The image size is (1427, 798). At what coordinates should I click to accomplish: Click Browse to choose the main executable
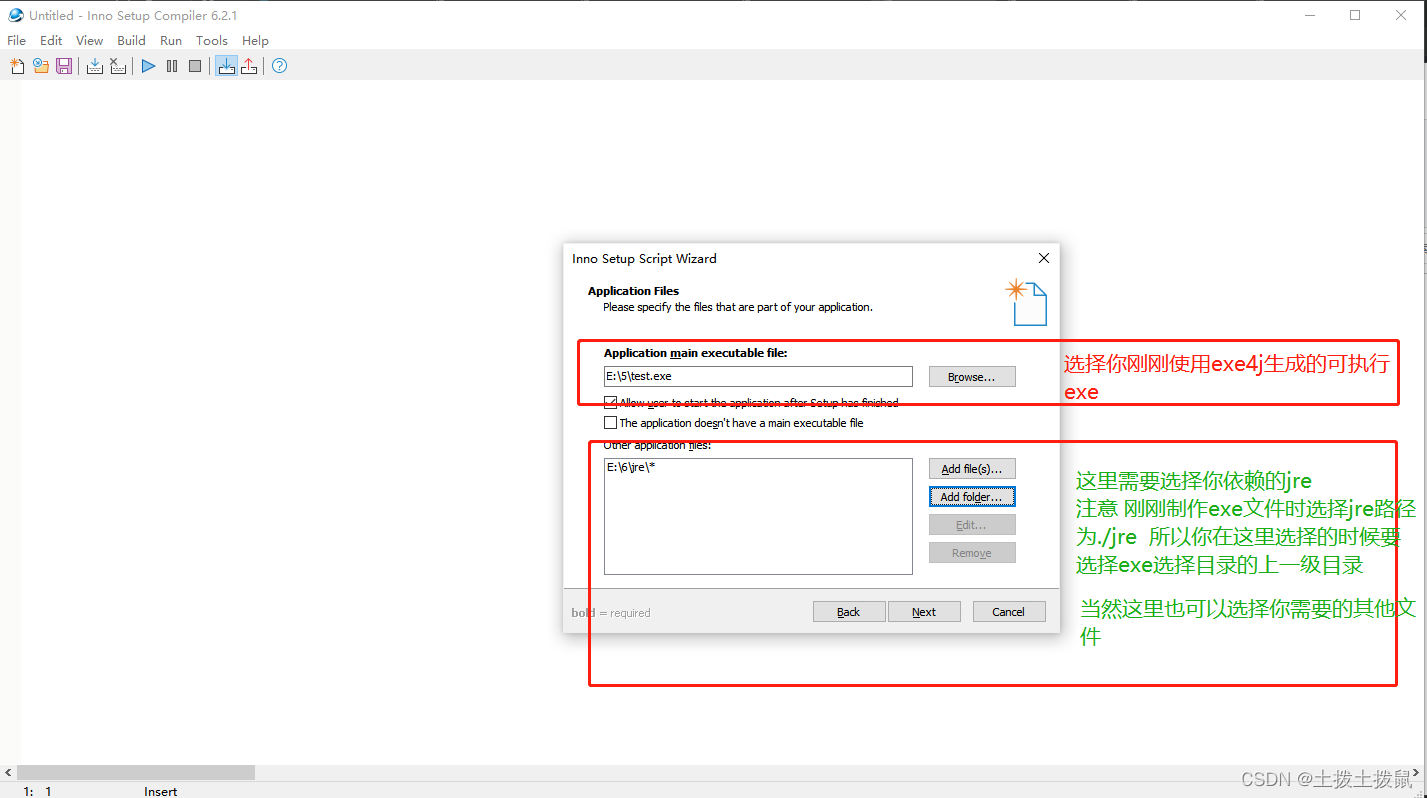point(972,377)
